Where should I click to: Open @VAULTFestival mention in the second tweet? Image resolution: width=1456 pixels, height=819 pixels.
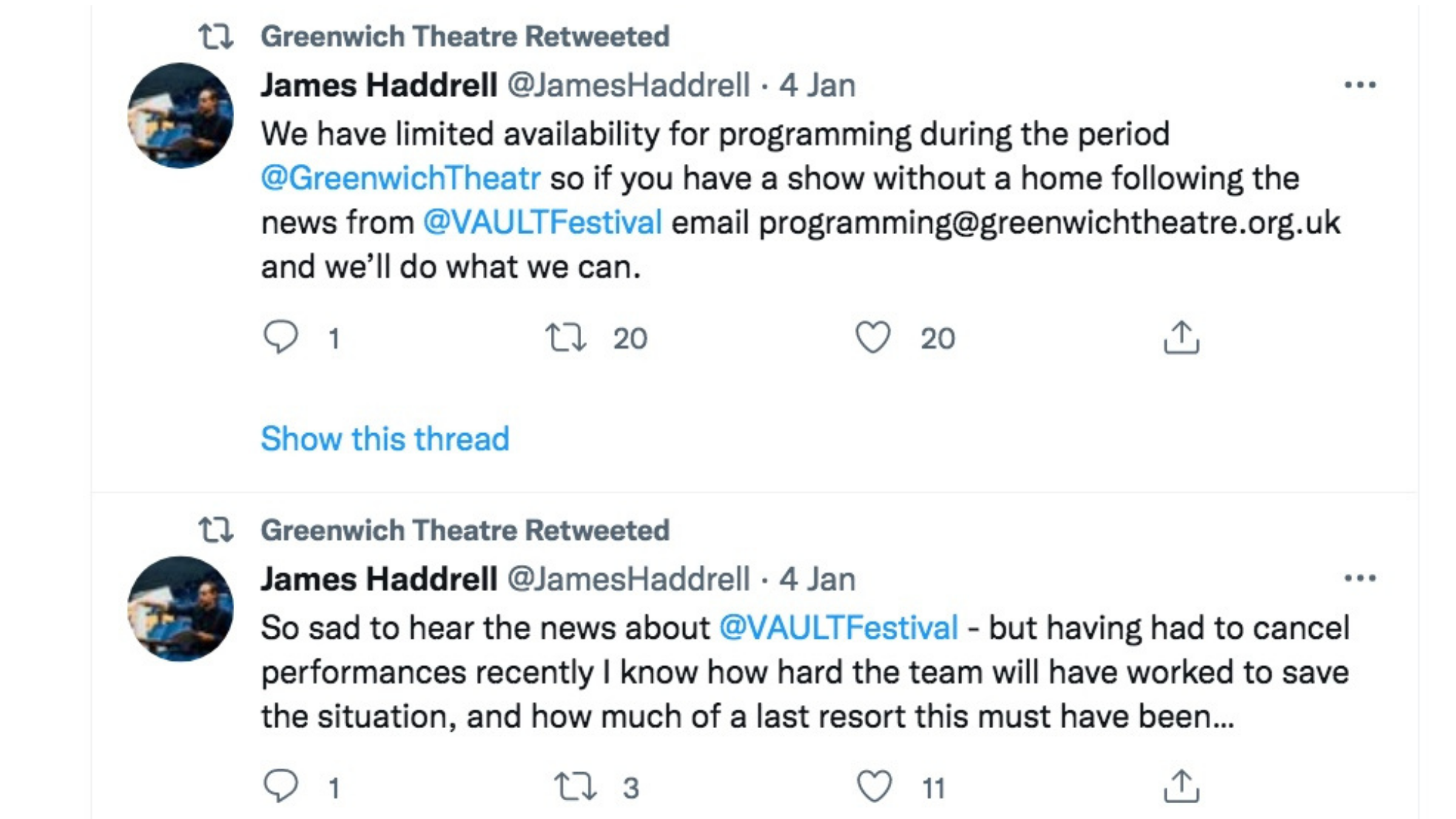tap(839, 627)
